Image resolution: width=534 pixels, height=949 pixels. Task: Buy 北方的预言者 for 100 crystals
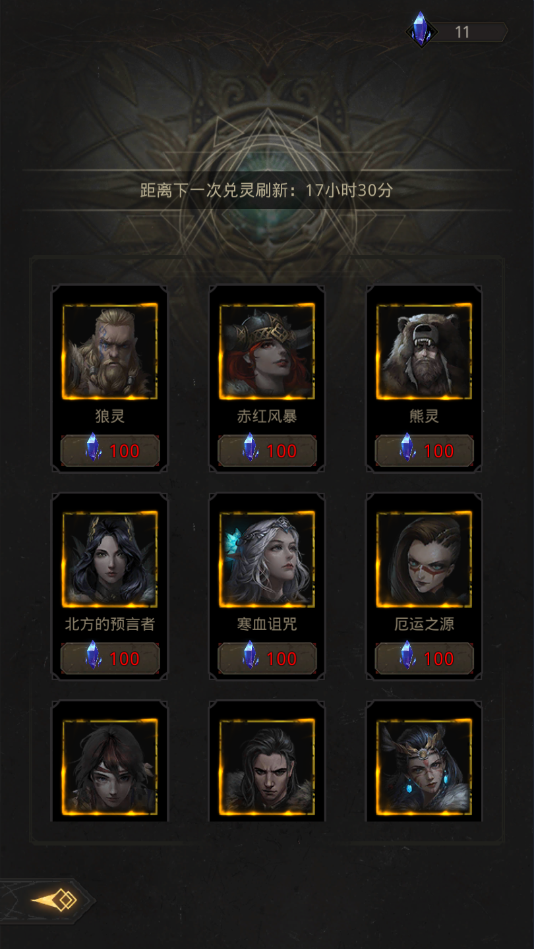[110, 658]
